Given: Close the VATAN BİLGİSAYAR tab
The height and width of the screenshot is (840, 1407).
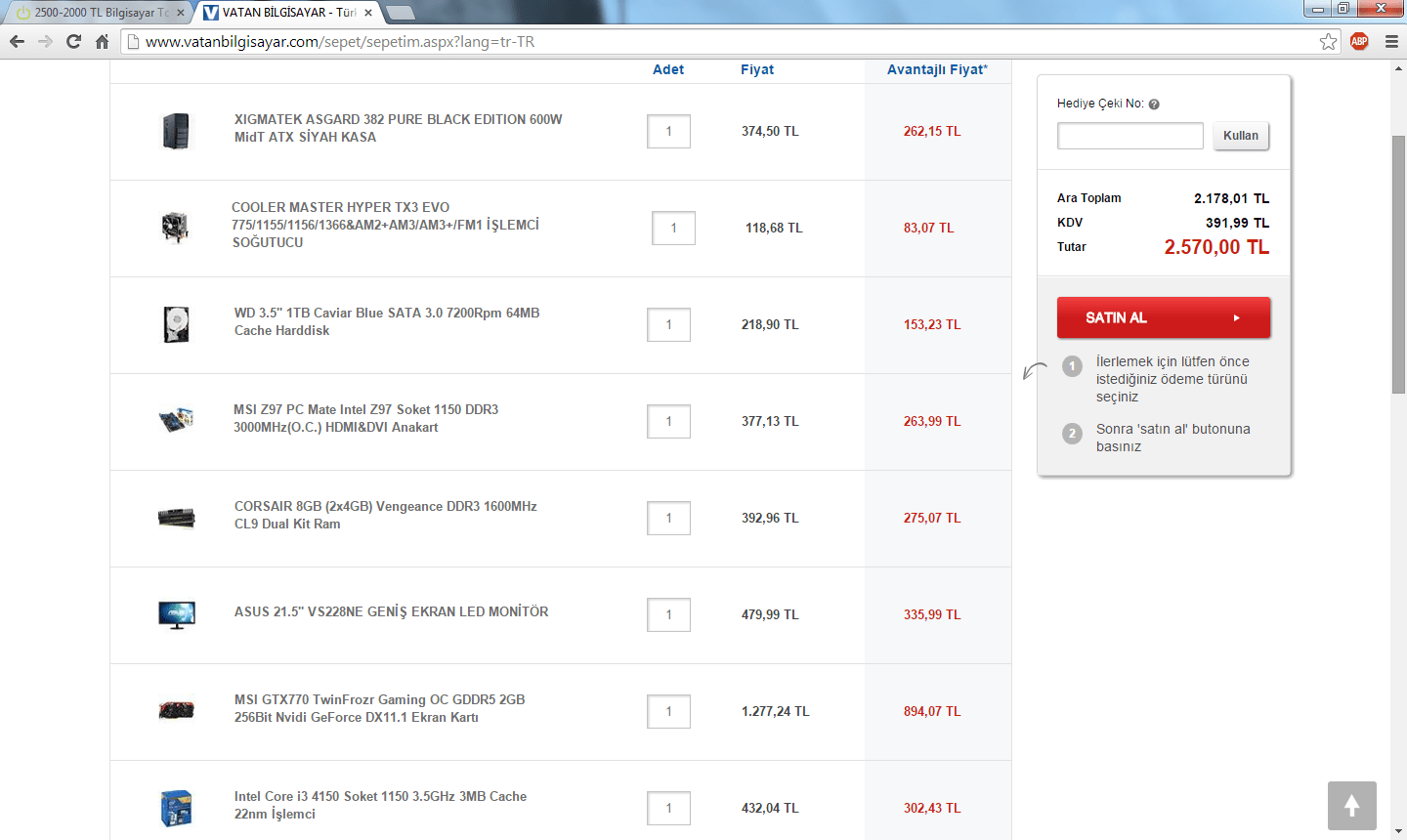Looking at the screenshot, I should click(368, 13).
